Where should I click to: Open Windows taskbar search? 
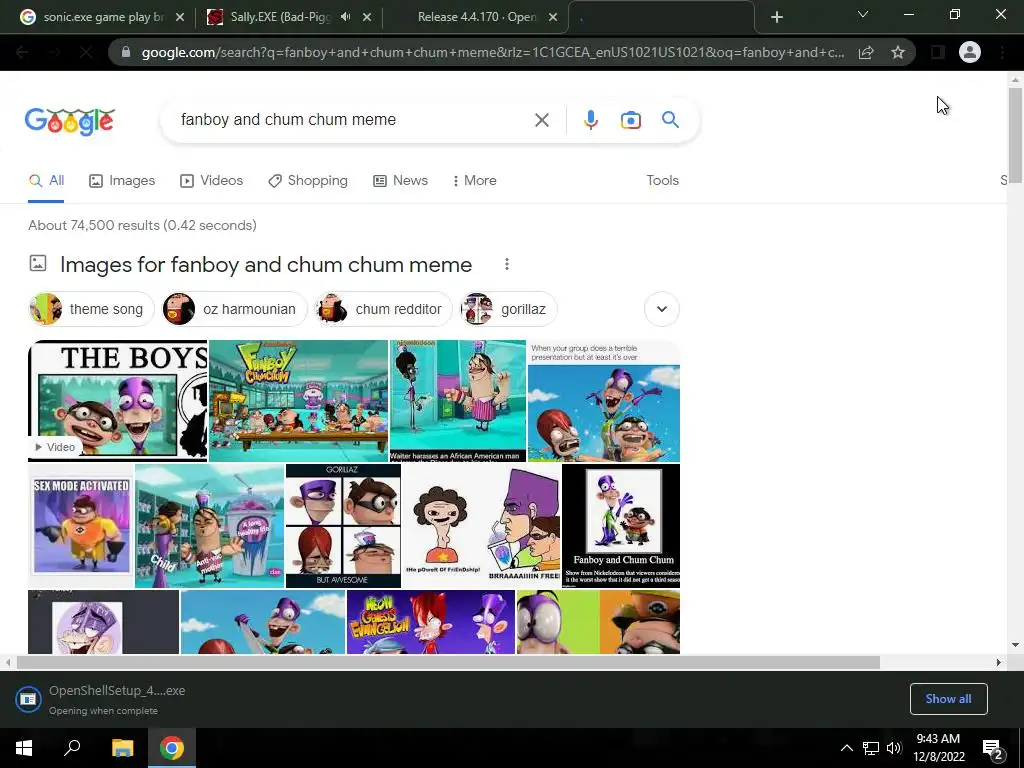72,748
